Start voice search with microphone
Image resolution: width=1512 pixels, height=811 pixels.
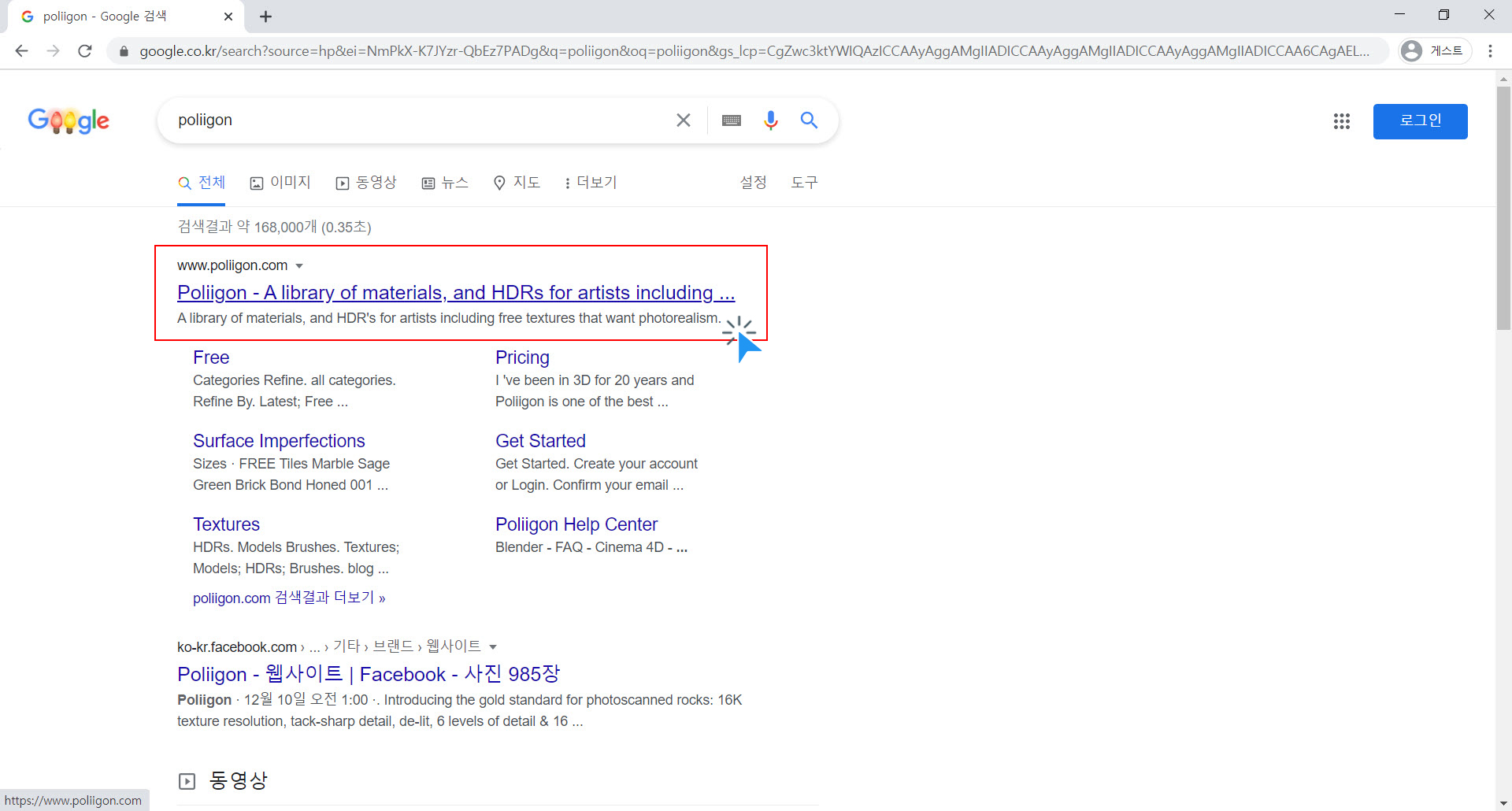(x=771, y=120)
